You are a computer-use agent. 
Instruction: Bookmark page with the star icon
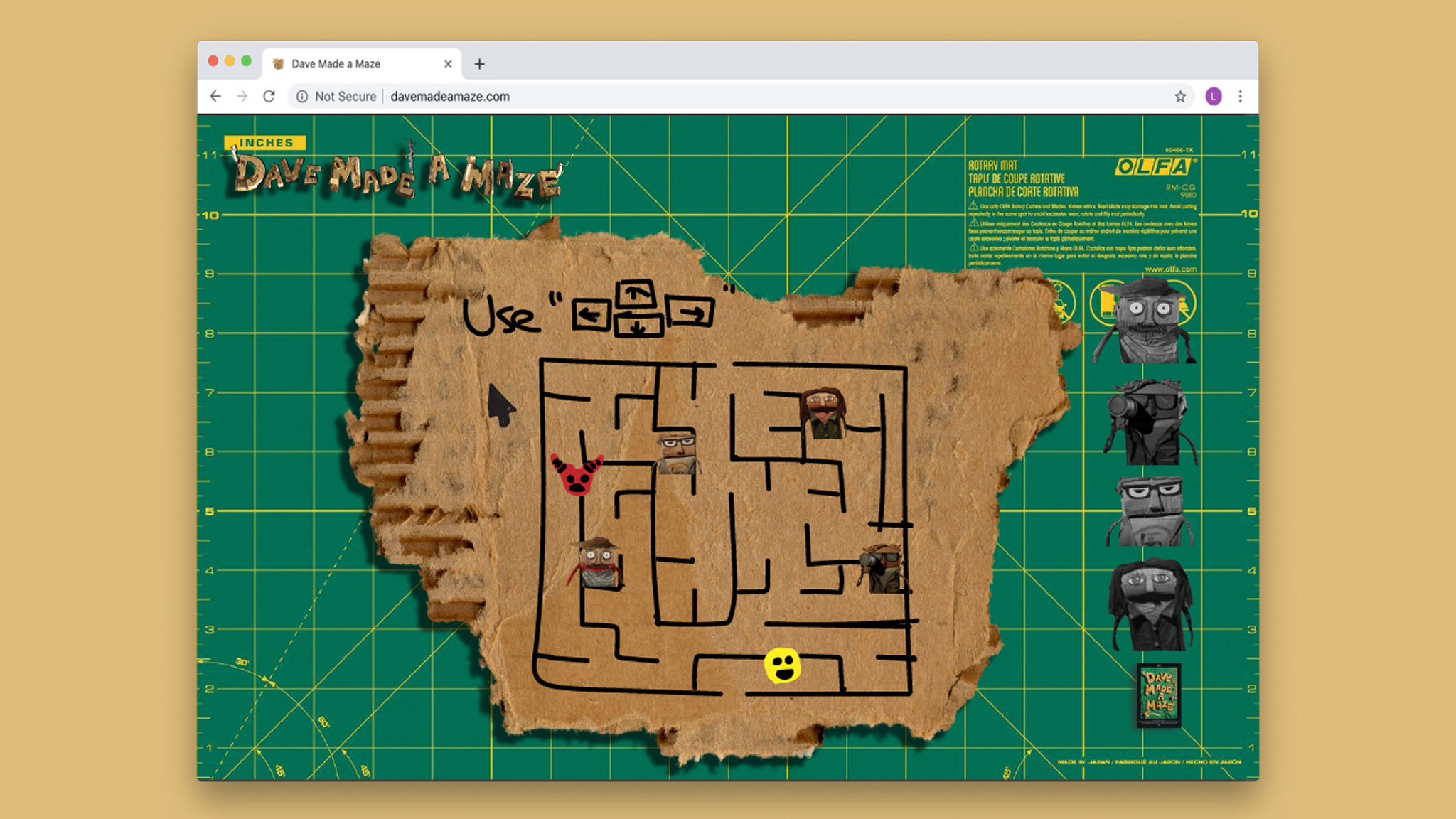pos(1180,97)
